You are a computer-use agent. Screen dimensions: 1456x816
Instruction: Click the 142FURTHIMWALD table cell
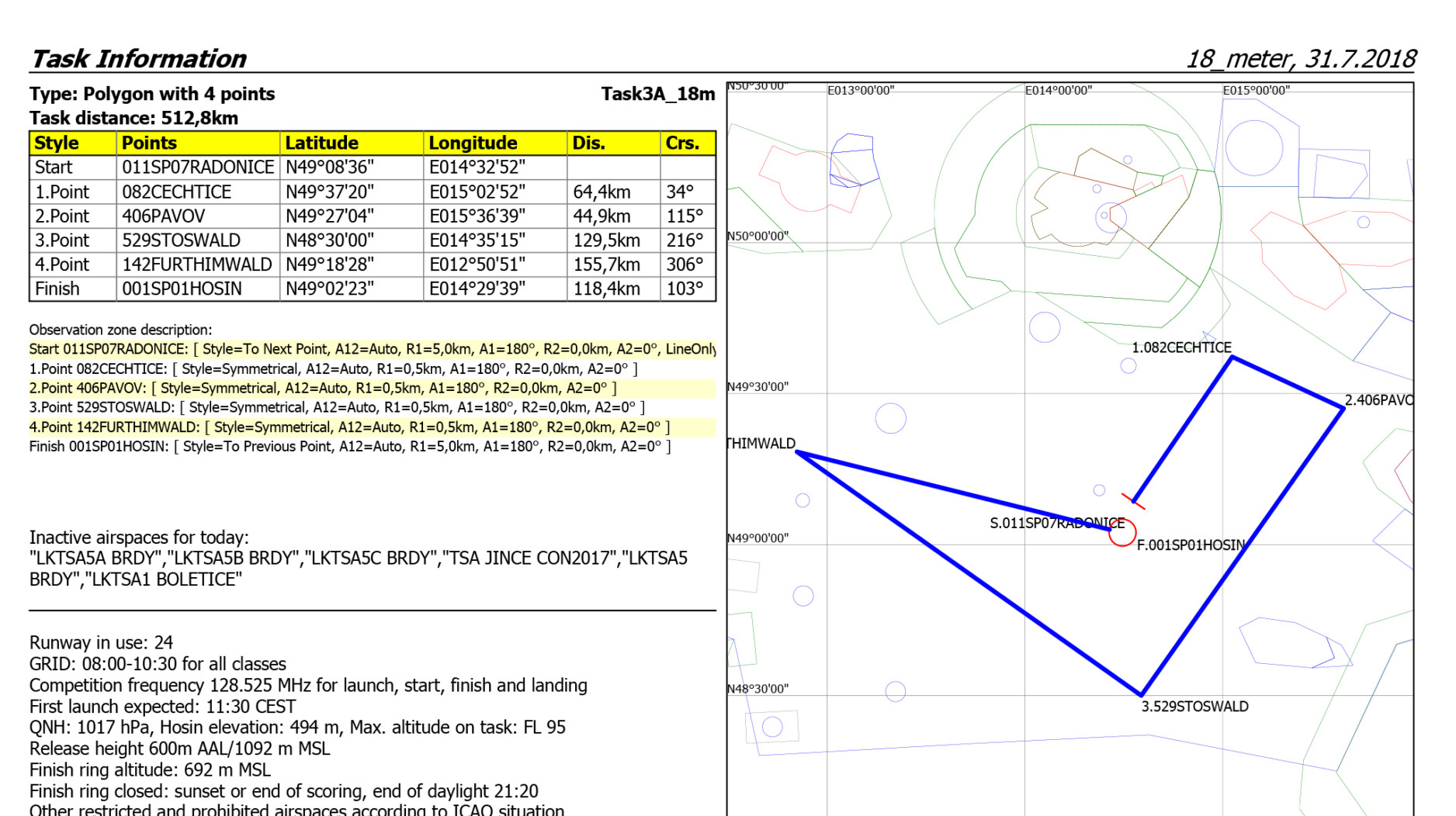click(197, 265)
